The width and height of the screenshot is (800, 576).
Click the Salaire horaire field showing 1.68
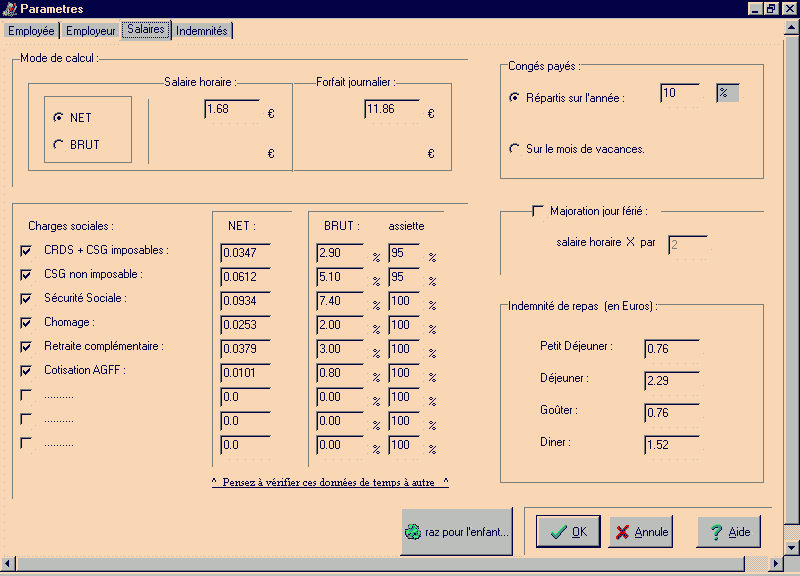(232, 109)
